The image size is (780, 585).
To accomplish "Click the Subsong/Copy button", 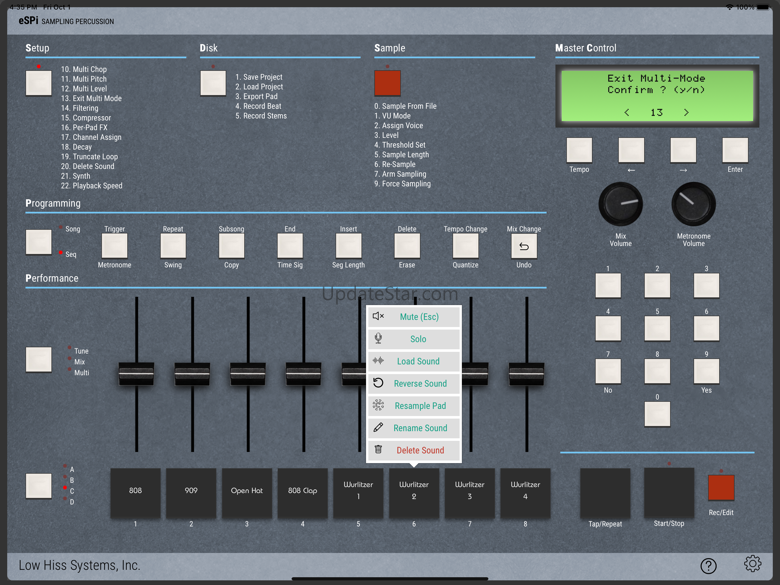I will pos(231,246).
